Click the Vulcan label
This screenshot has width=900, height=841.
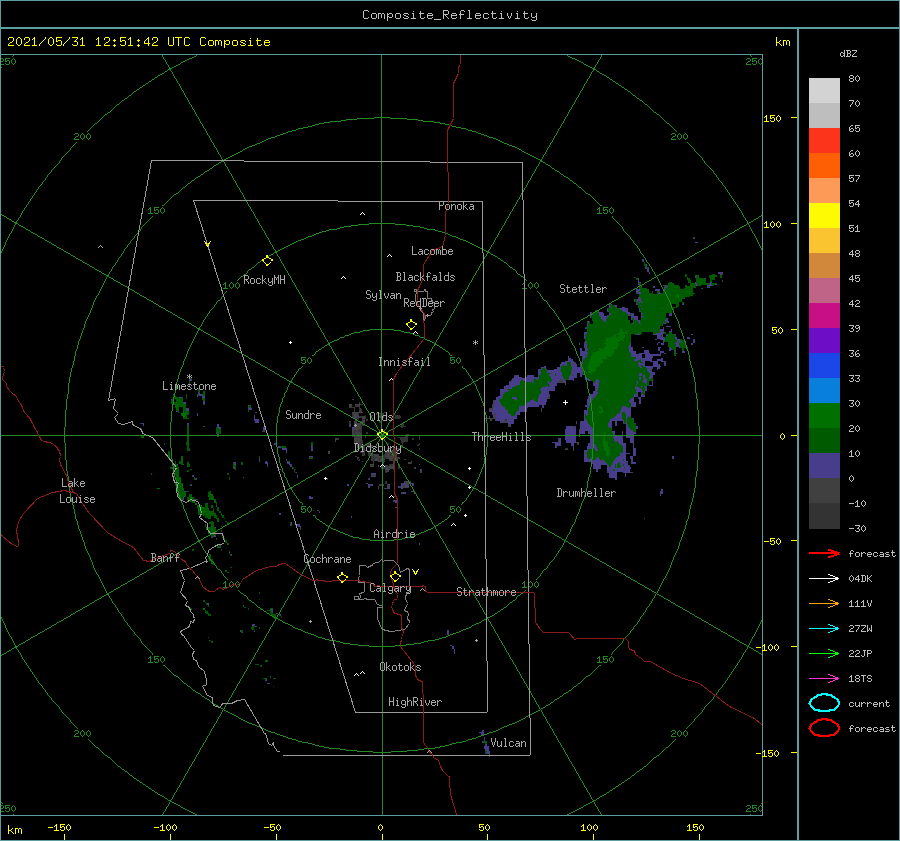click(x=509, y=743)
